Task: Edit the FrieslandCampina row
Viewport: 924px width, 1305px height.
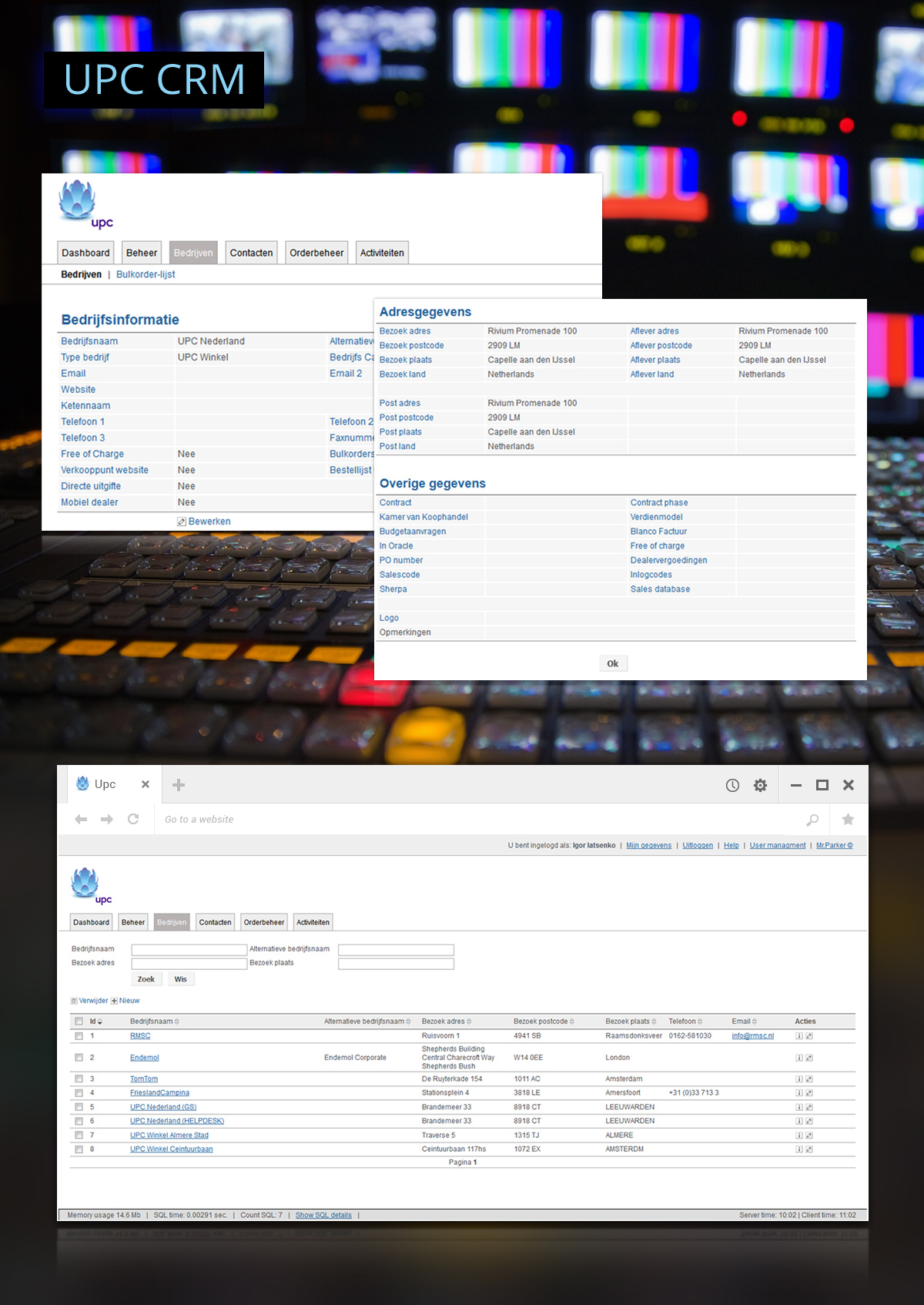Action: 809,1093
